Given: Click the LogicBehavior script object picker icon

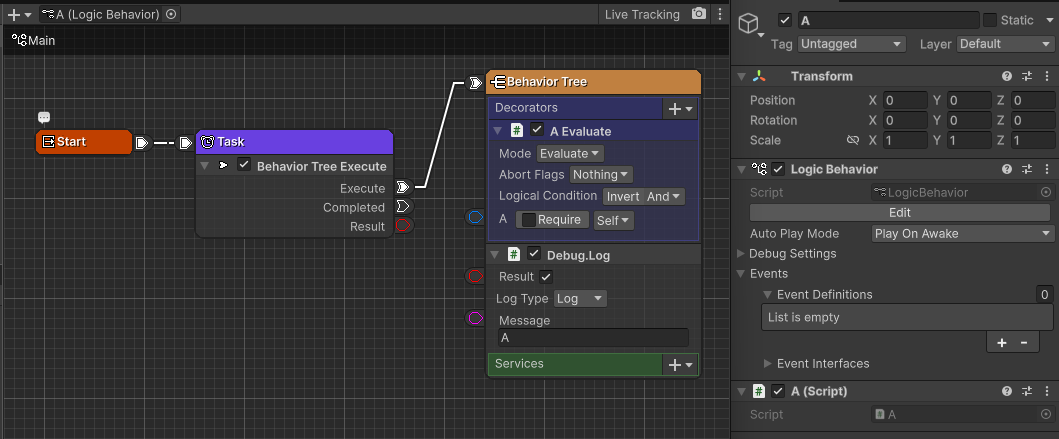Looking at the screenshot, I should pos(1046,192).
